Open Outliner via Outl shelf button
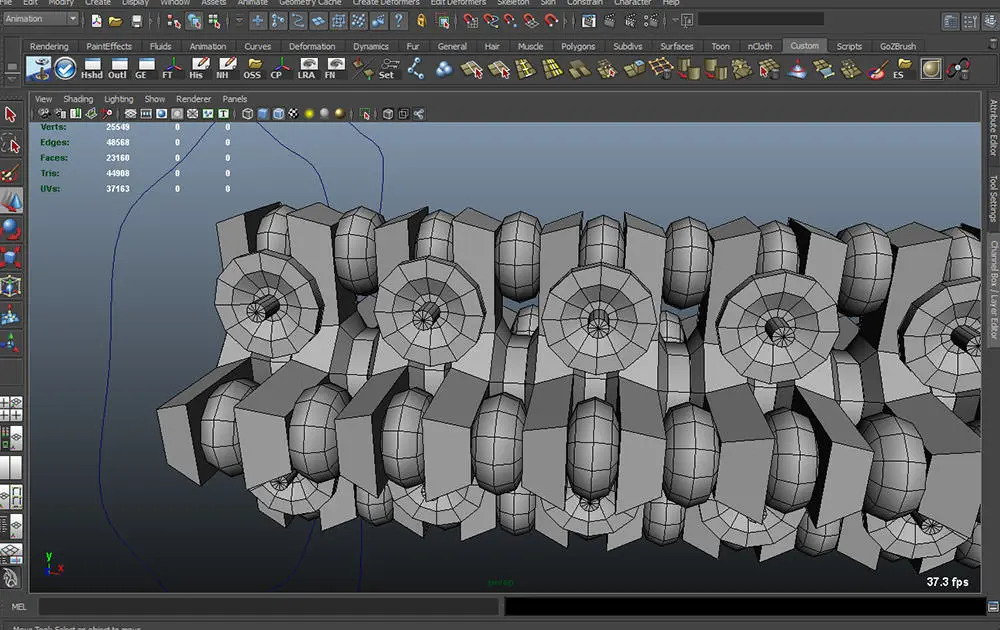The width and height of the screenshot is (1000, 630). [118, 68]
